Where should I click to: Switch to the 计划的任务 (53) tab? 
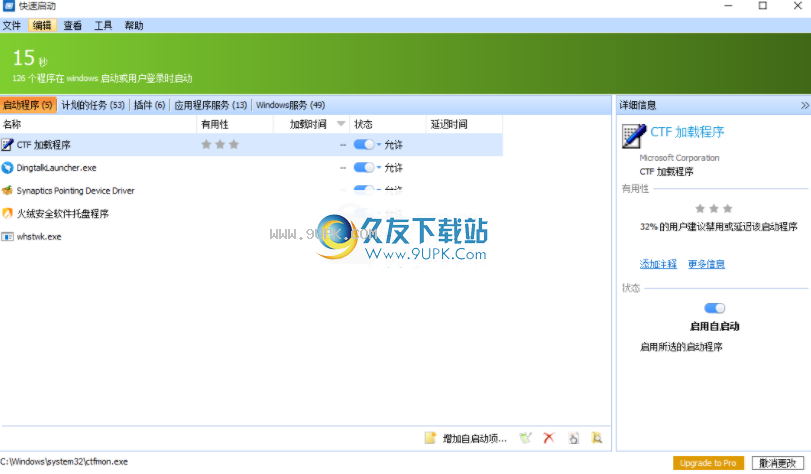[x=93, y=105]
